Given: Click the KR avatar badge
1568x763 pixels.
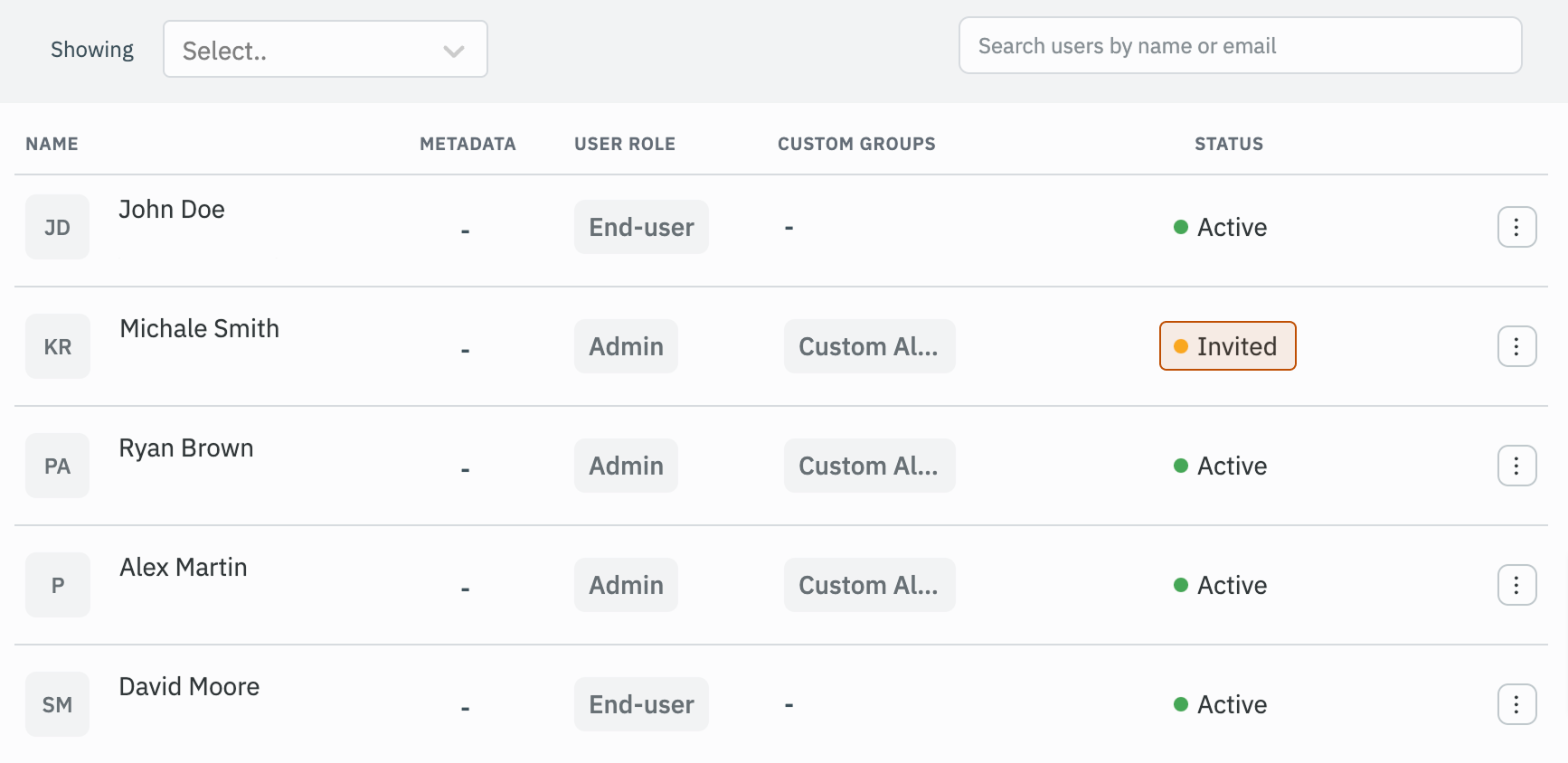Looking at the screenshot, I should 57,346.
